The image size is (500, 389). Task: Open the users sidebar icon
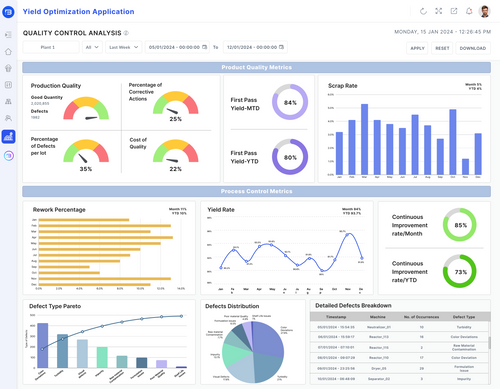[8, 118]
